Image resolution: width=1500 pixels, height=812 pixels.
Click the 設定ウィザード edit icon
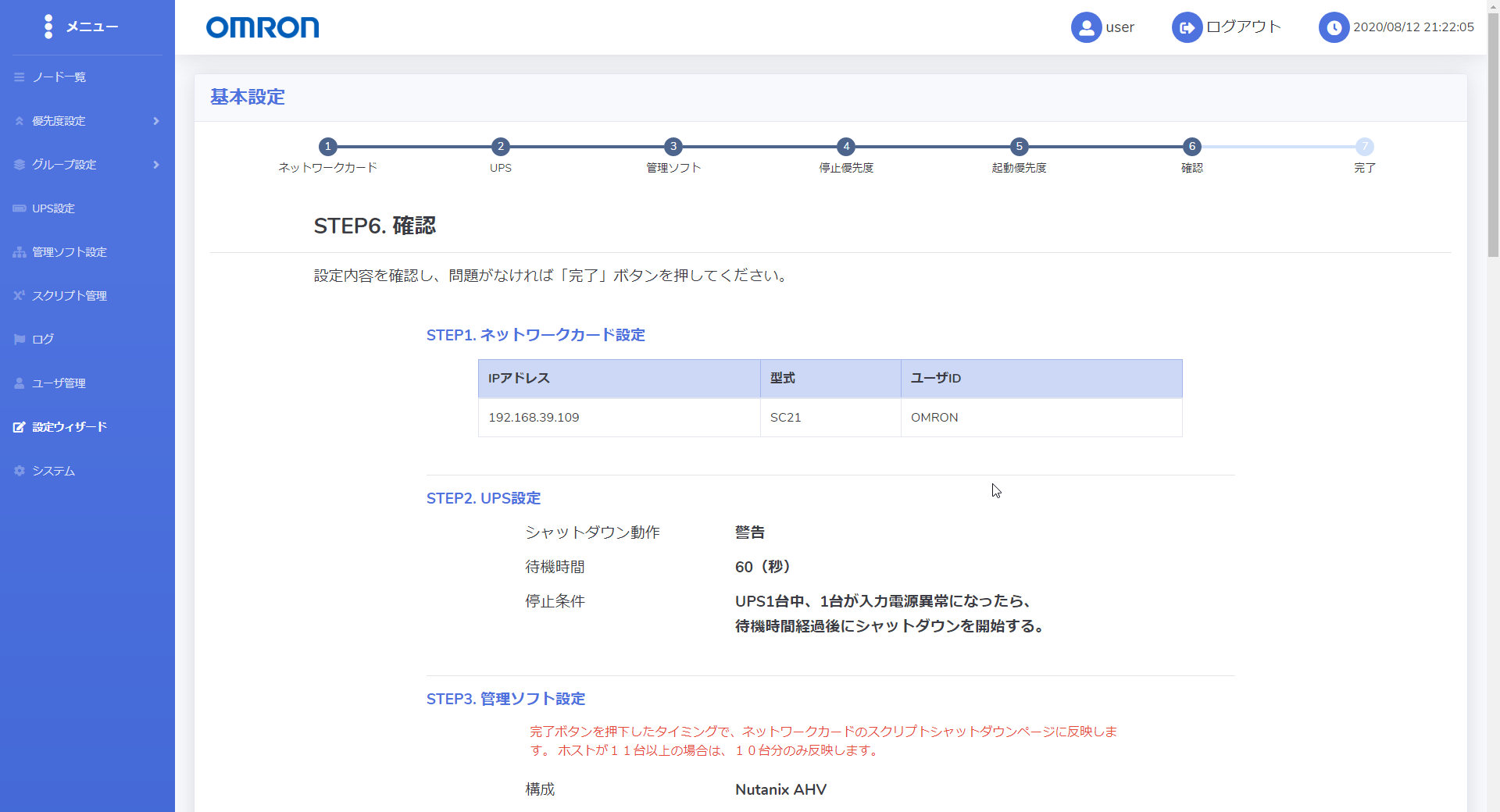pyautogui.click(x=20, y=427)
